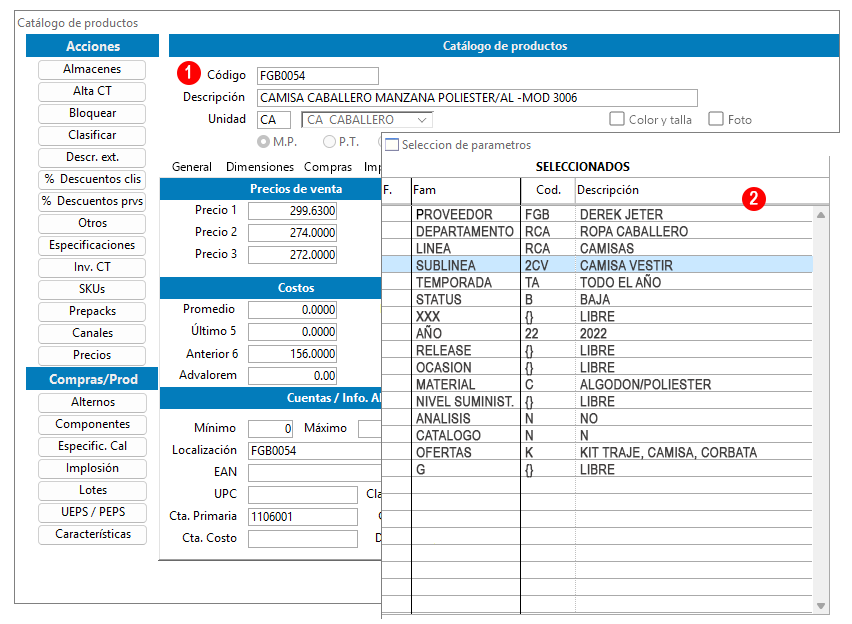Click the Descripción column header
This screenshot has height=624, width=852.
pyautogui.click(x=608, y=190)
